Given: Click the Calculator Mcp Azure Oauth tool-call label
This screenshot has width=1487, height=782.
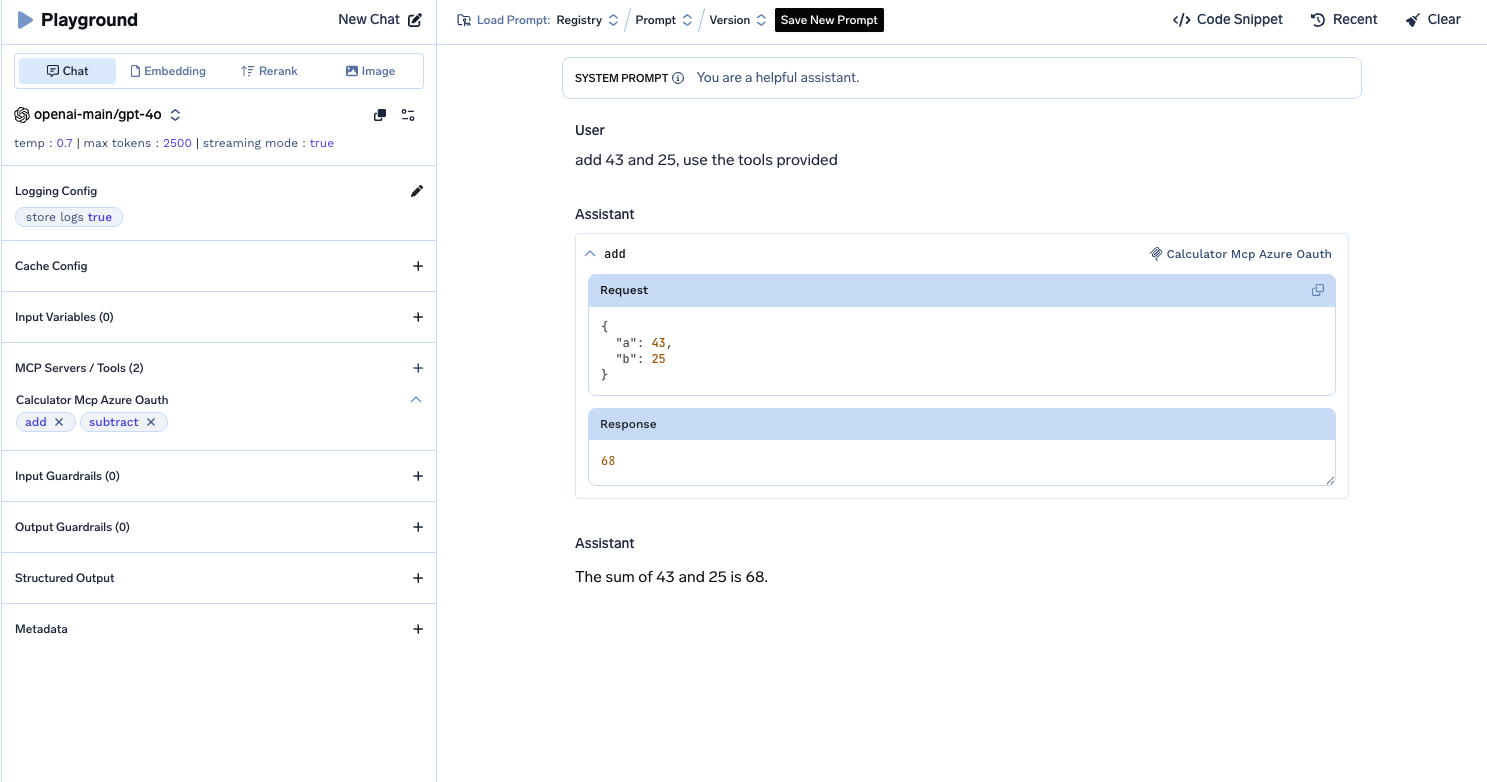Looking at the screenshot, I should point(1249,254).
